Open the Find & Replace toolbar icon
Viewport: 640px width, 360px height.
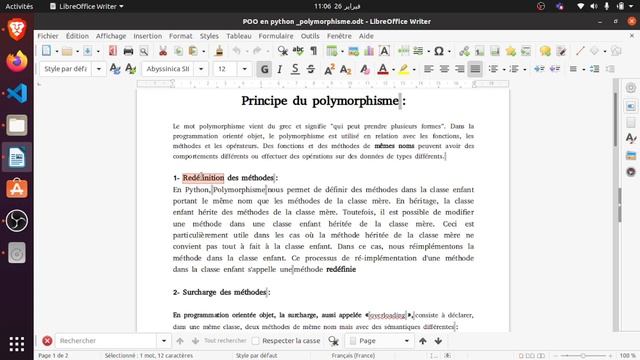[282, 51]
